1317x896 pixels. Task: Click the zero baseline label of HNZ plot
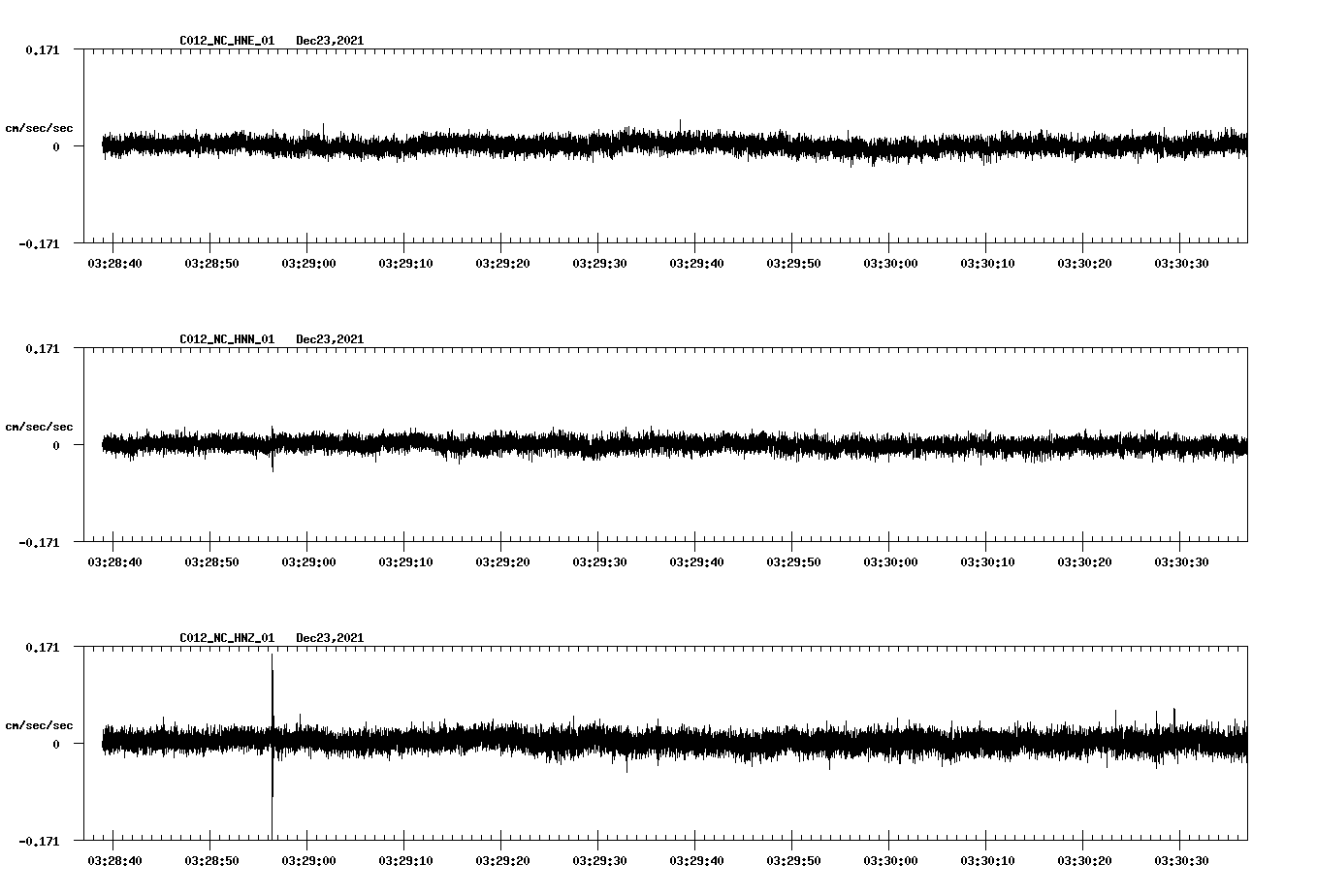[x=56, y=744]
